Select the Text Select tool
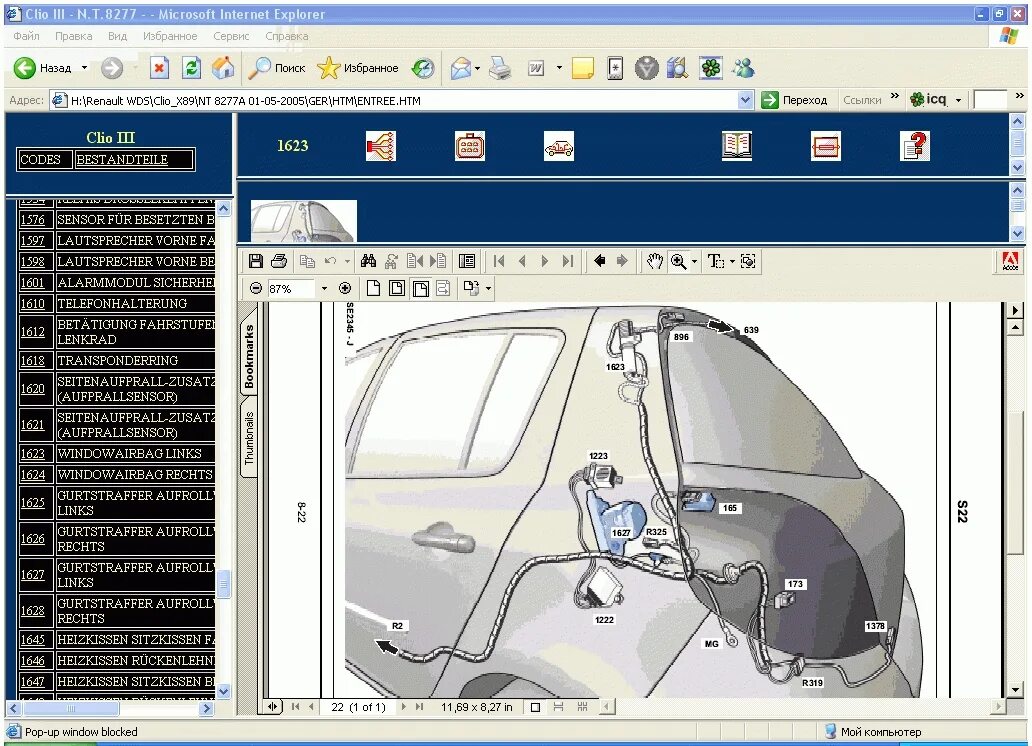Viewport: 1032px width, 746px height. (x=715, y=261)
